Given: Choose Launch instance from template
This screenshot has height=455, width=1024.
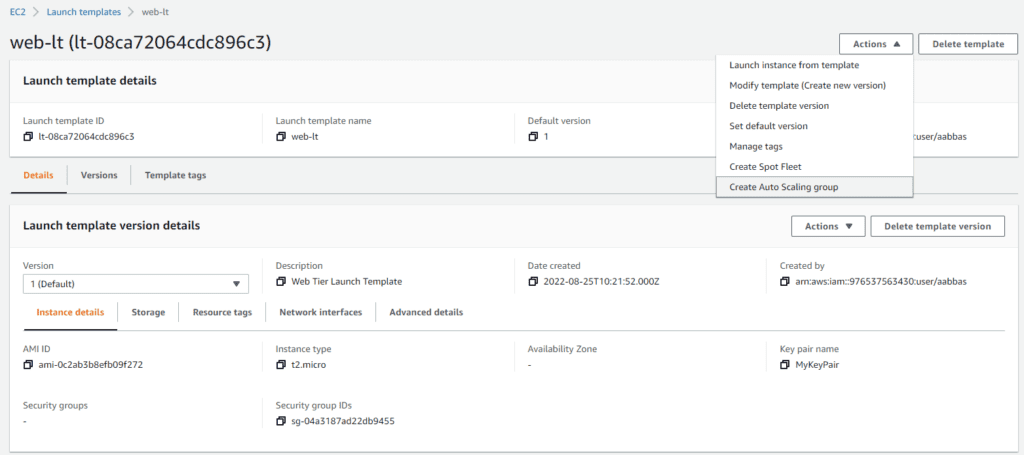Looking at the screenshot, I should [x=814, y=65].
